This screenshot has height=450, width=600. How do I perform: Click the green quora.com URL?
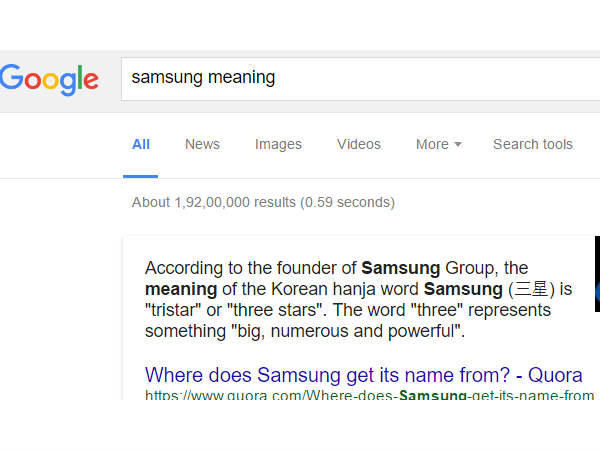coord(369,396)
